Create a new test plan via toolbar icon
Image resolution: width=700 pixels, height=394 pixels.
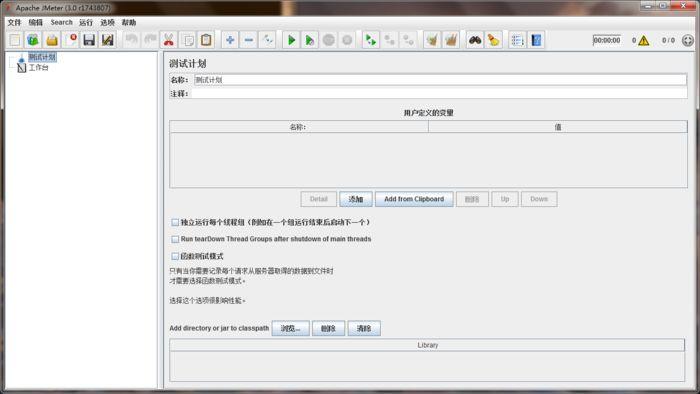point(15,40)
